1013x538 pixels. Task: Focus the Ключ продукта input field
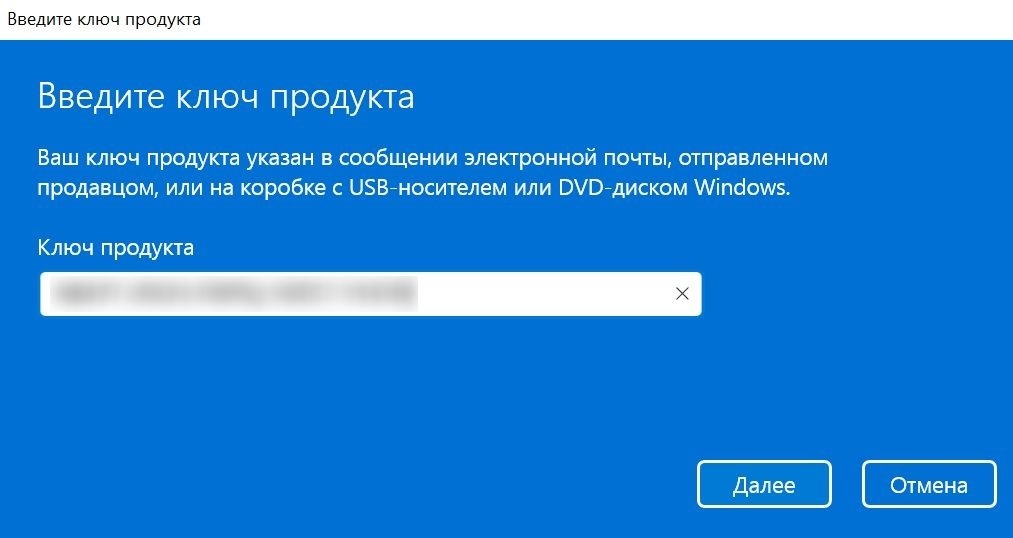371,294
